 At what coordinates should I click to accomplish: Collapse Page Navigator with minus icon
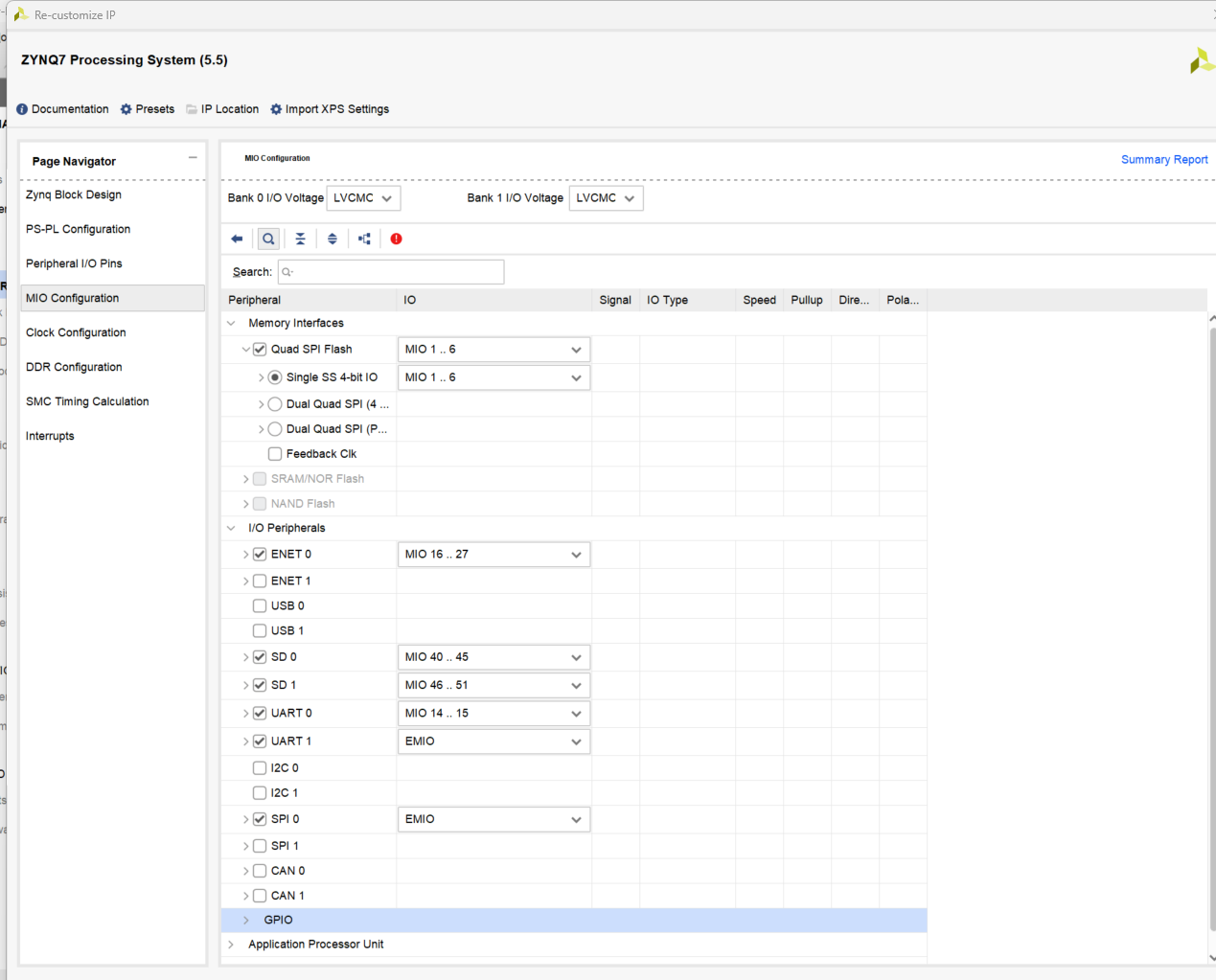[x=193, y=158]
